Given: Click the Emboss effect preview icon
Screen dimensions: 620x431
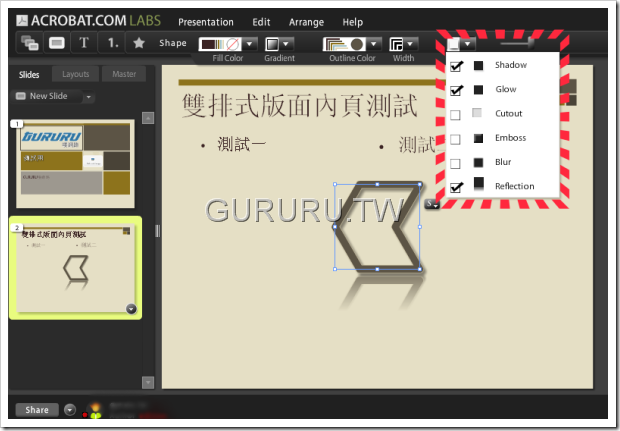Looking at the screenshot, I should click(x=478, y=138).
